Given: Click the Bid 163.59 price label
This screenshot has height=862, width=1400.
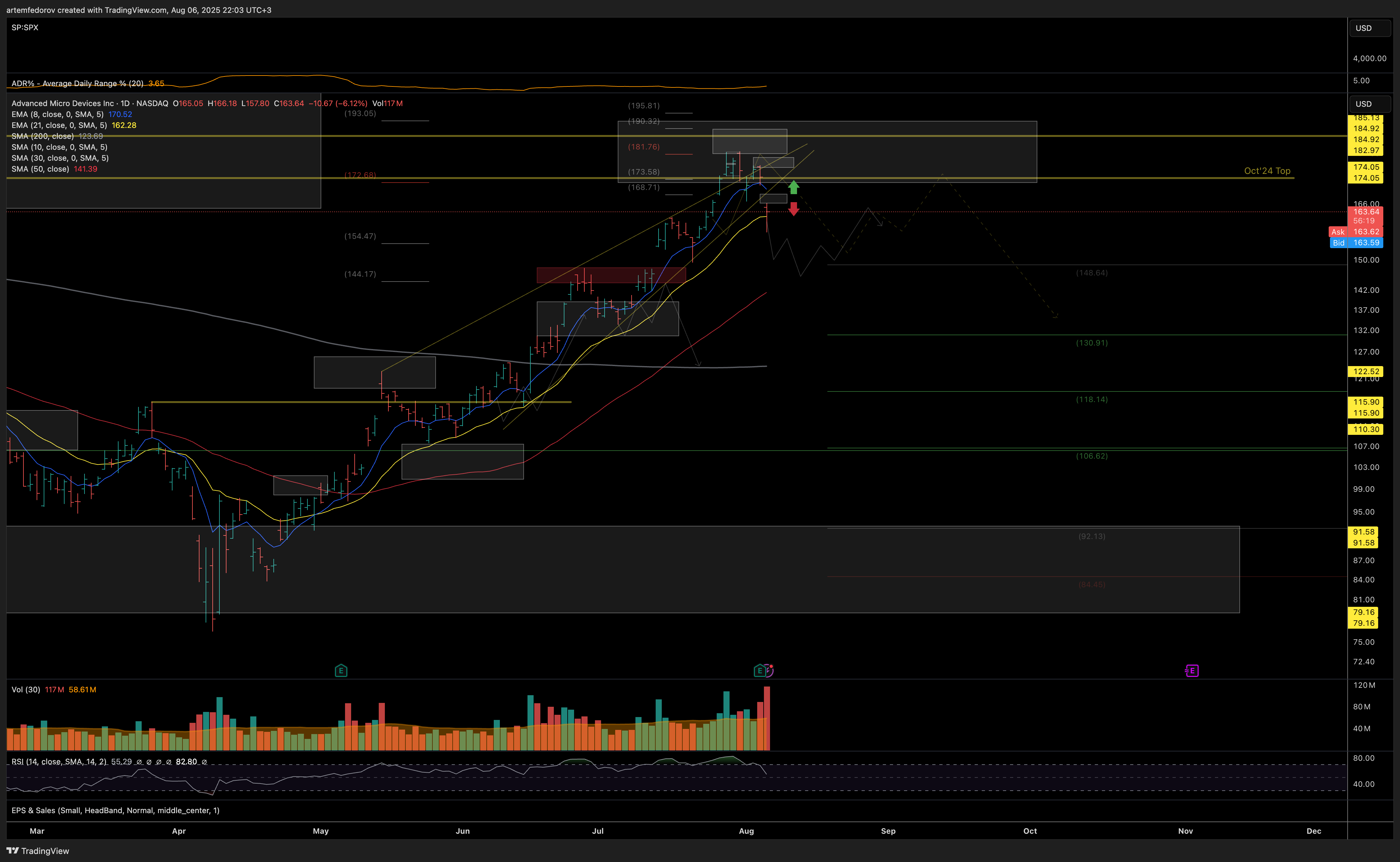Looking at the screenshot, I should [1356, 242].
